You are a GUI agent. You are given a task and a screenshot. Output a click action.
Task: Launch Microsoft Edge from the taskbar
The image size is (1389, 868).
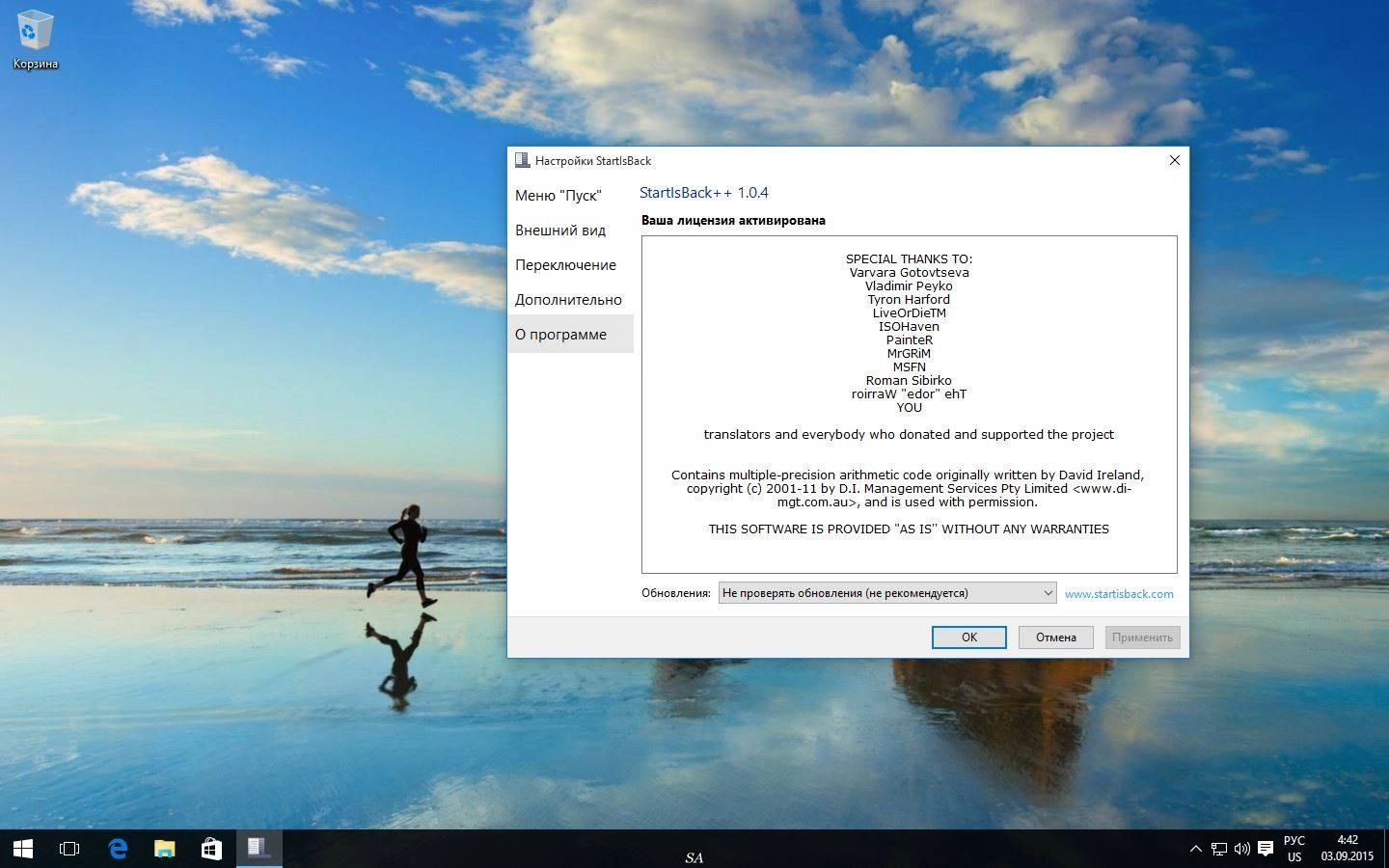(x=118, y=849)
